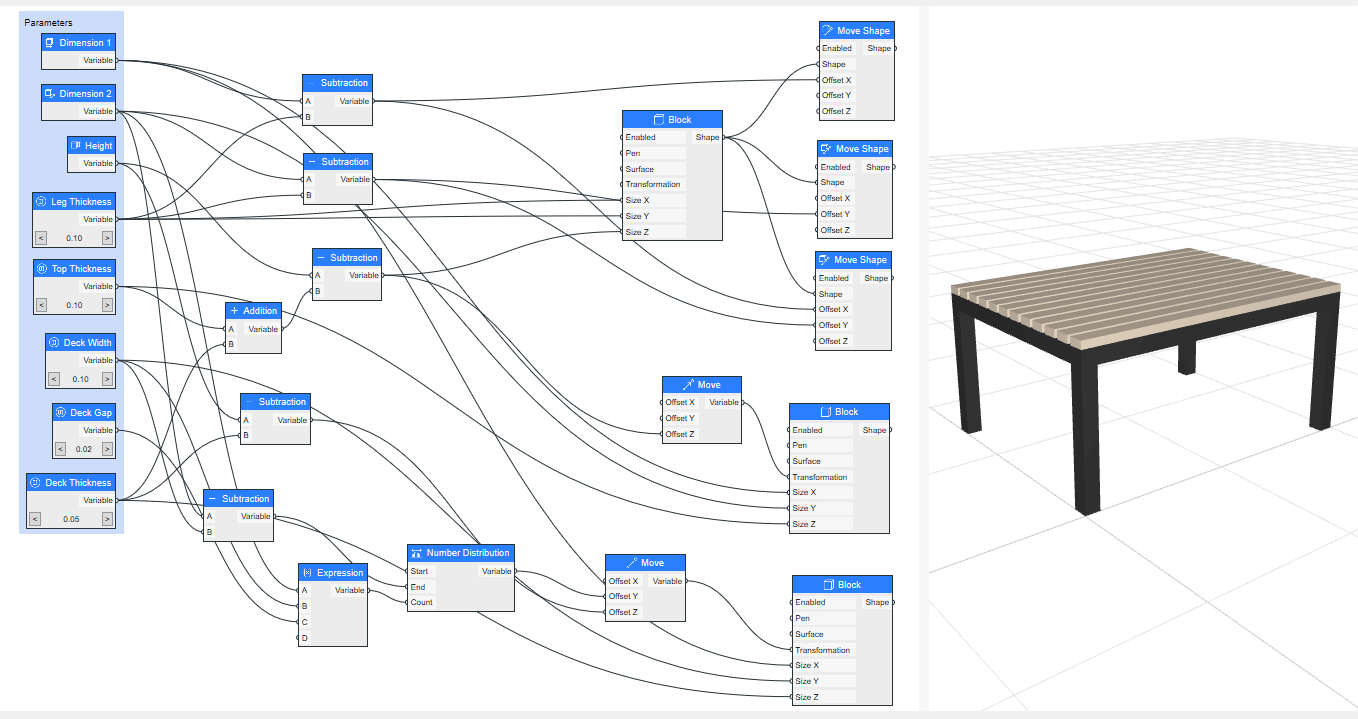Click the Deck Gap 0.02 value field
This screenshot has width=1358, height=719.
point(84,449)
